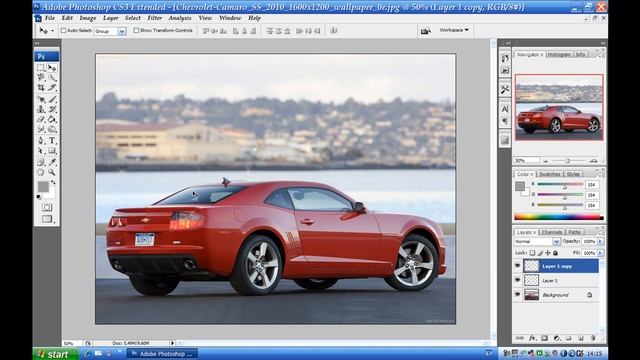This screenshot has height=360, width=640.
Task: Select the Crop tool
Action: pos(41,87)
